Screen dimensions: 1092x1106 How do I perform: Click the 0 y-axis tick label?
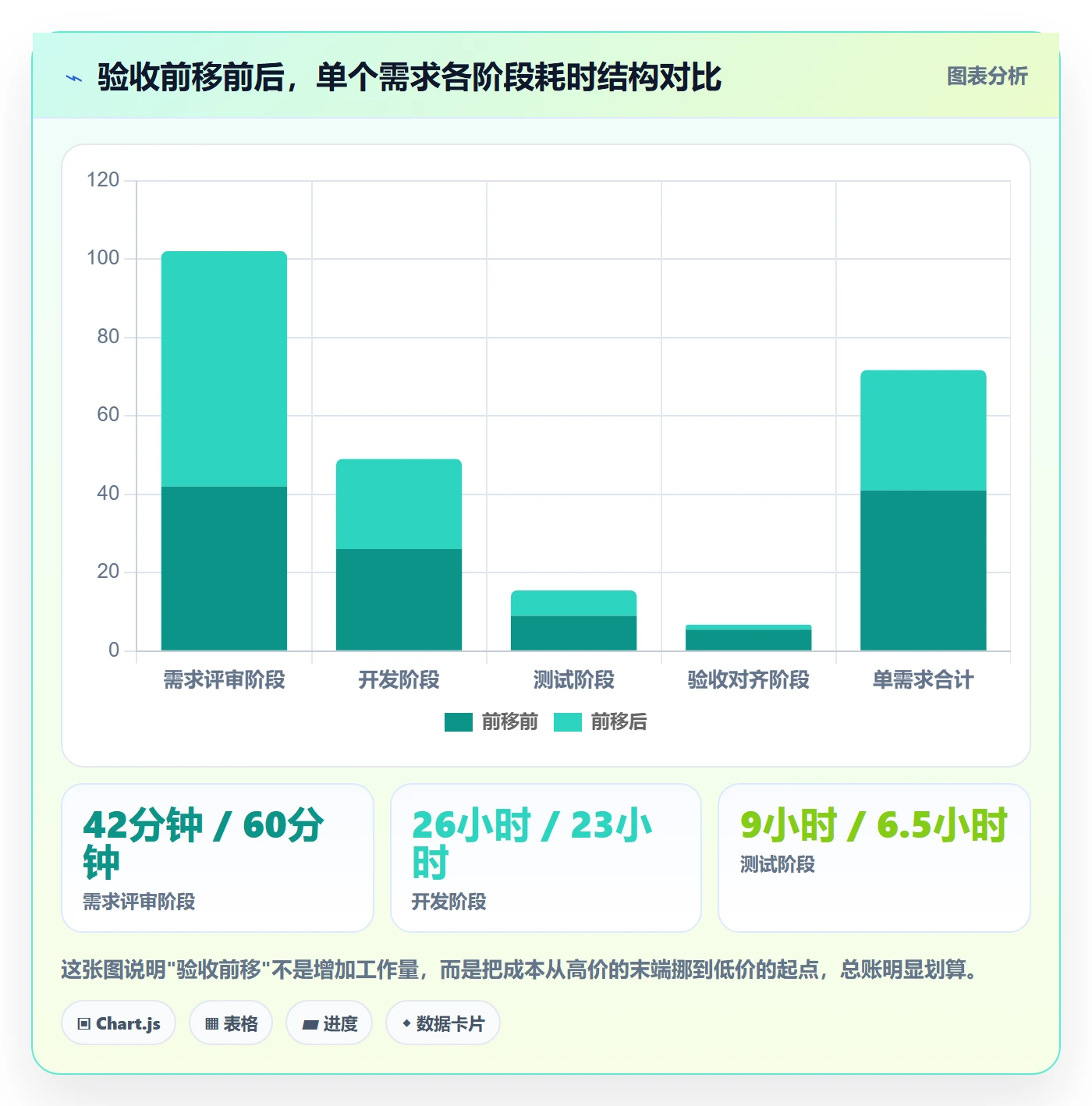[114, 650]
